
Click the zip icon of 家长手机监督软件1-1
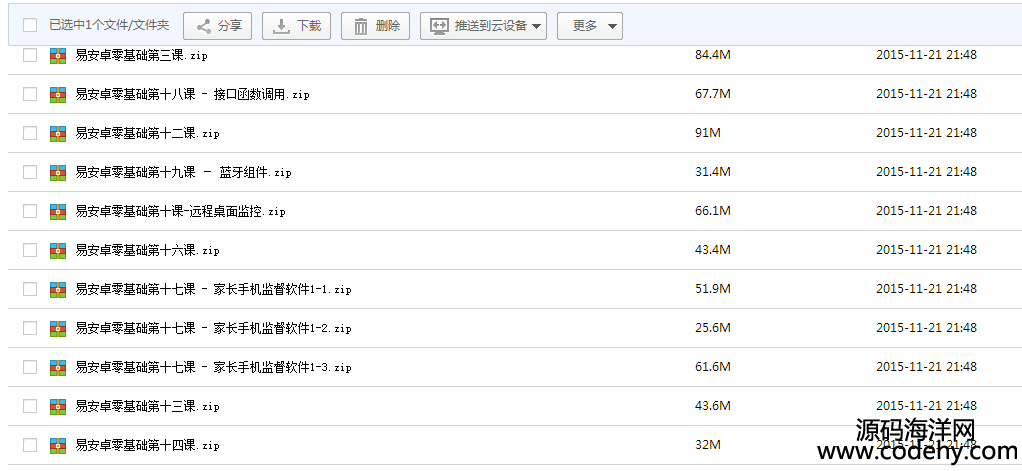point(58,289)
